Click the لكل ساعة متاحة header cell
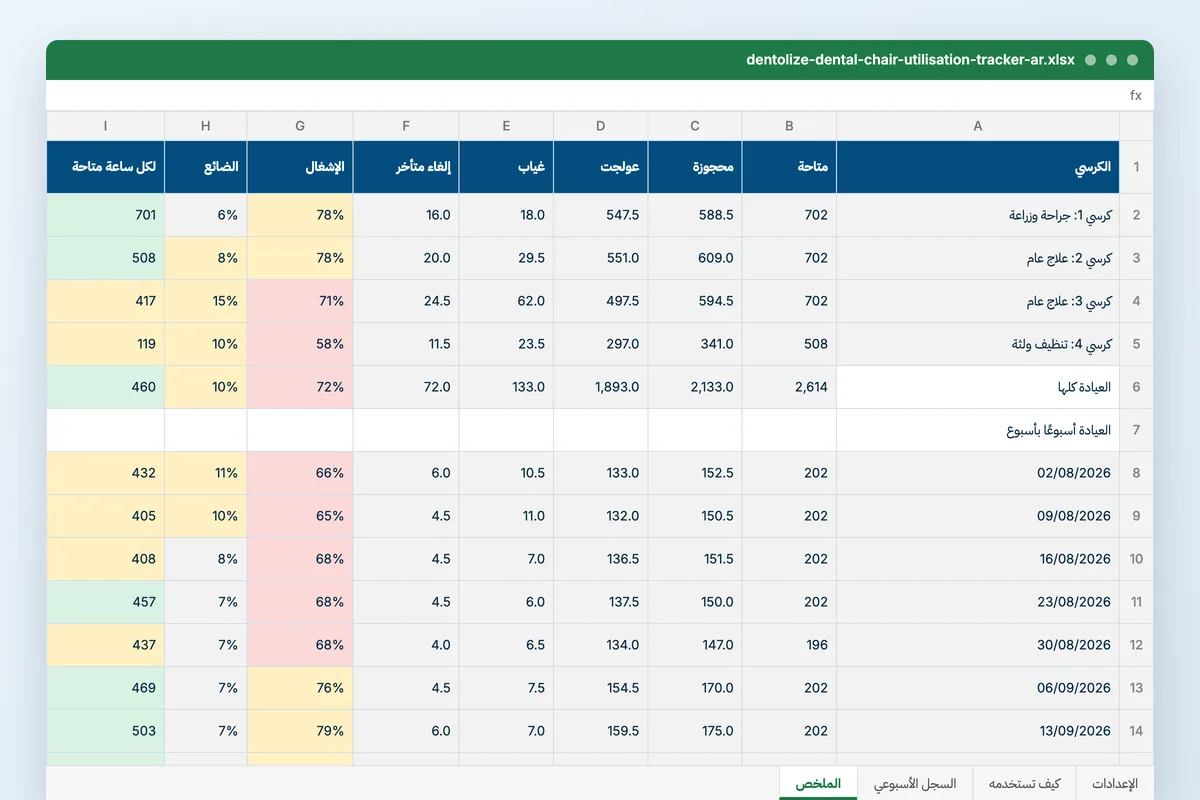Viewport: 1200px width, 800px height. click(x=106, y=167)
